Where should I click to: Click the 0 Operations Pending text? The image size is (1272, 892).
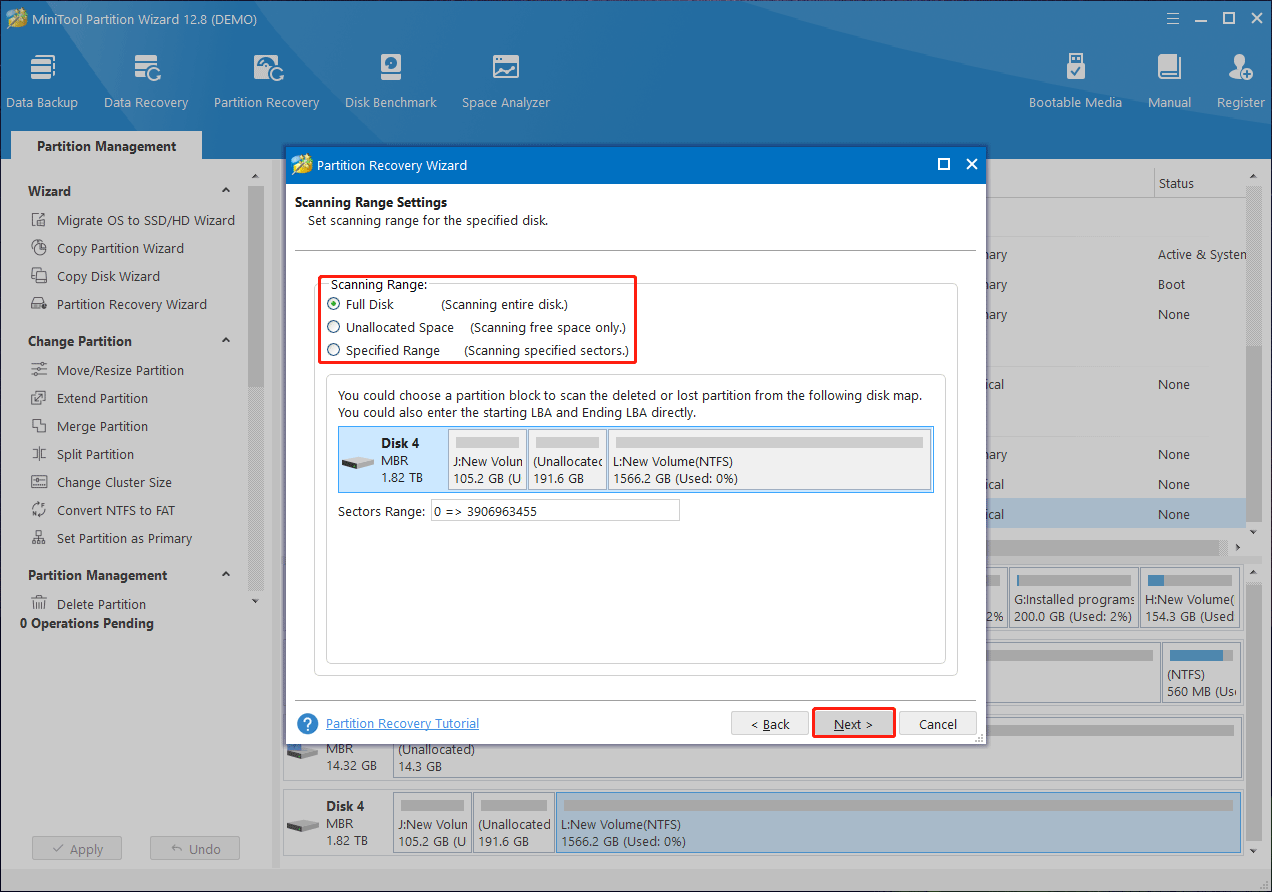(x=87, y=623)
